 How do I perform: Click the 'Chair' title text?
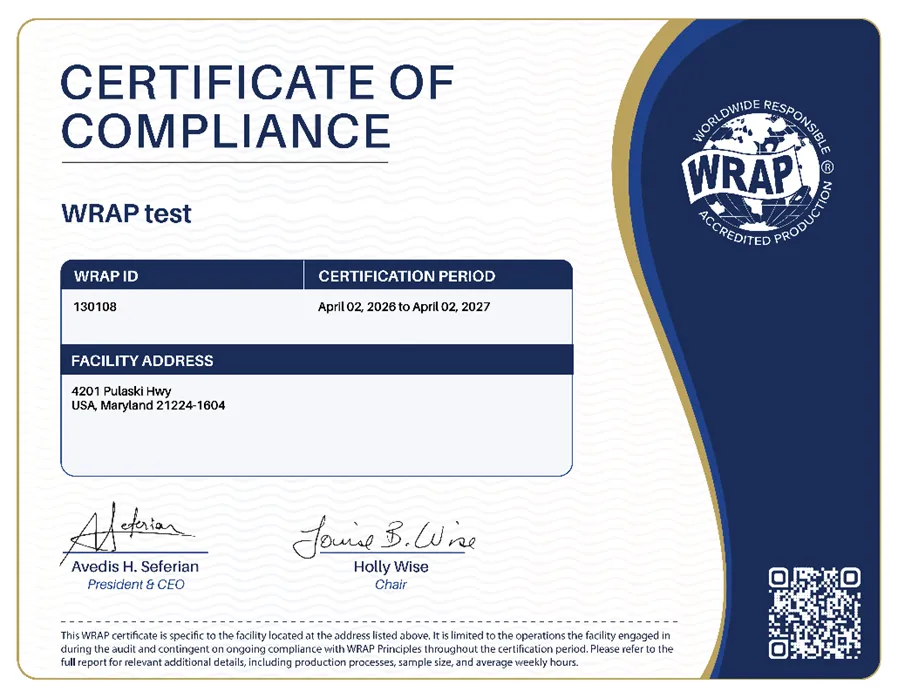(391, 585)
